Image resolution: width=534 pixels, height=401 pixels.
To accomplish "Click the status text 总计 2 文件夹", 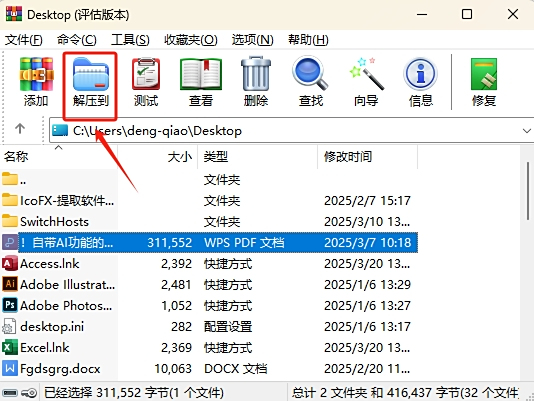I will click(329, 393).
